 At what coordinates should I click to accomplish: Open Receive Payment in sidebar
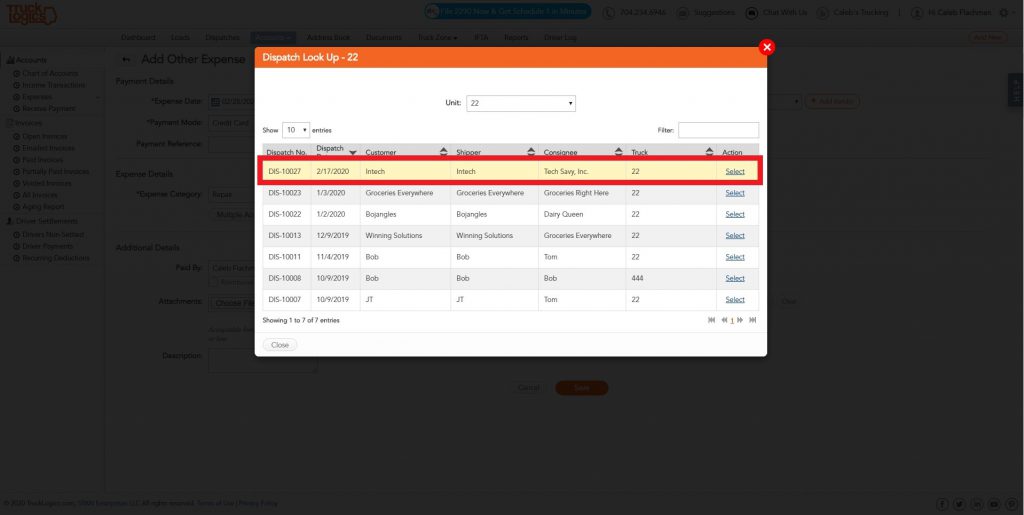click(49, 108)
